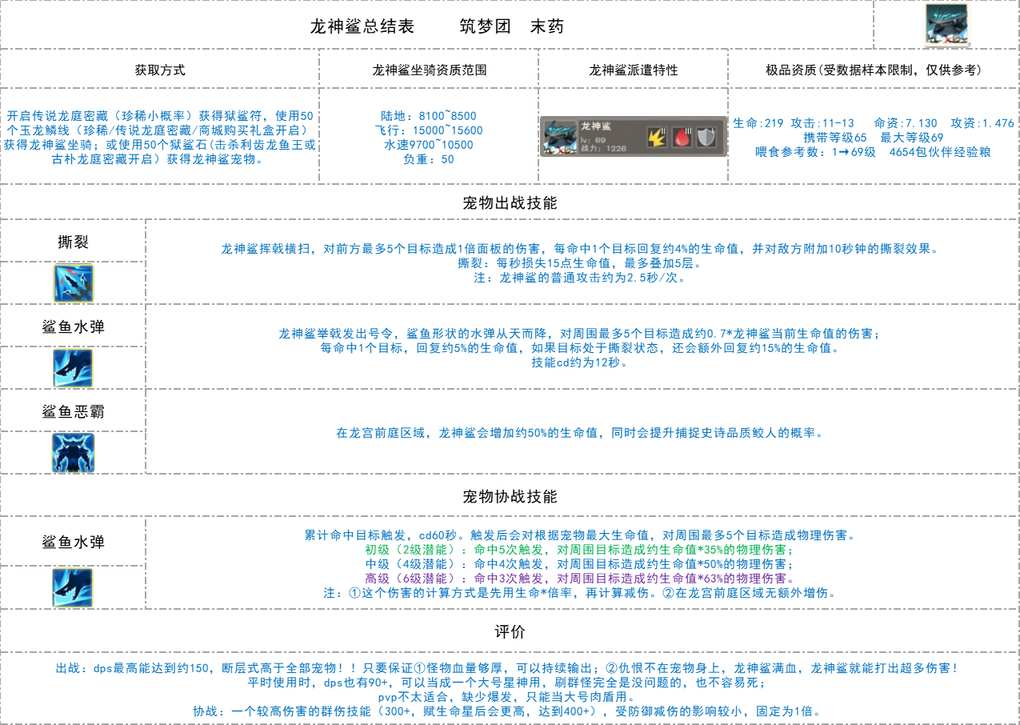
Task: Click the 攻资:1.476 stat
Action: 982,123
